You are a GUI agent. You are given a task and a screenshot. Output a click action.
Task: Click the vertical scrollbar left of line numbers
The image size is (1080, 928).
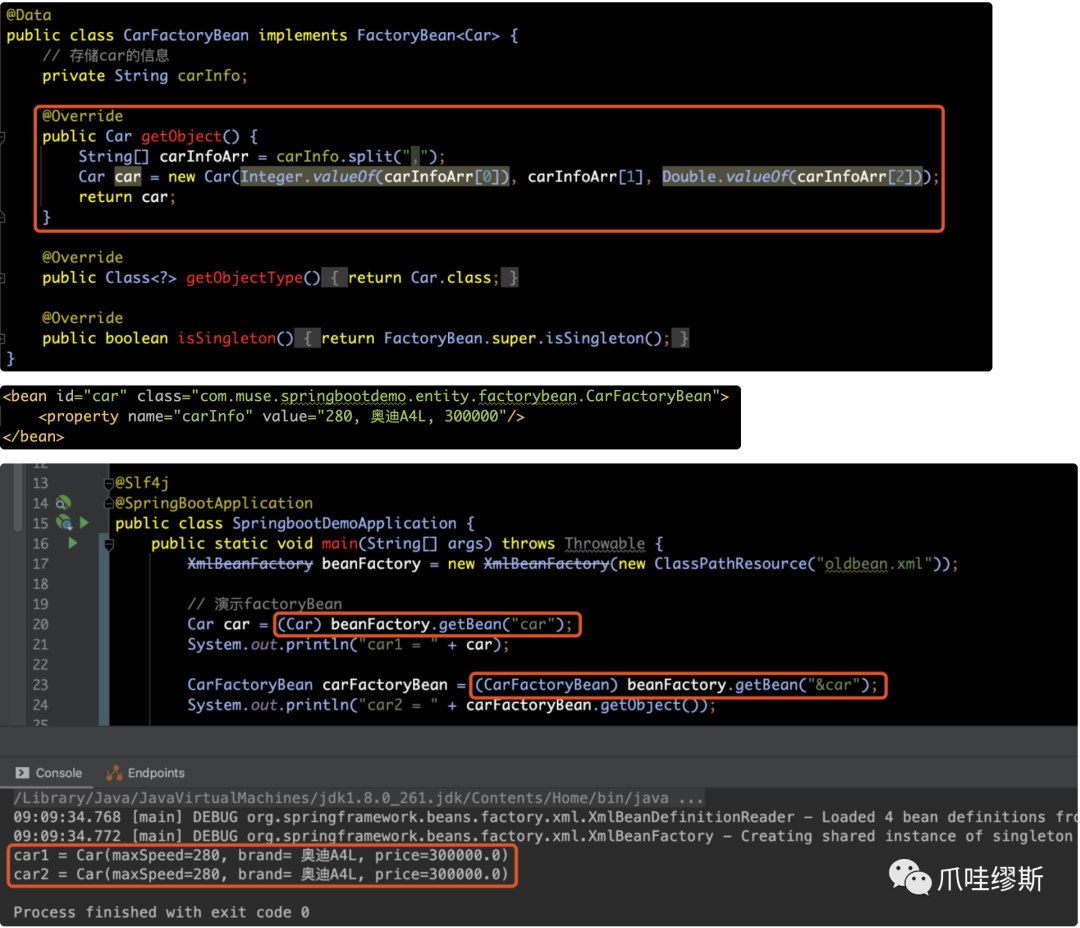click(x=17, y=497)
